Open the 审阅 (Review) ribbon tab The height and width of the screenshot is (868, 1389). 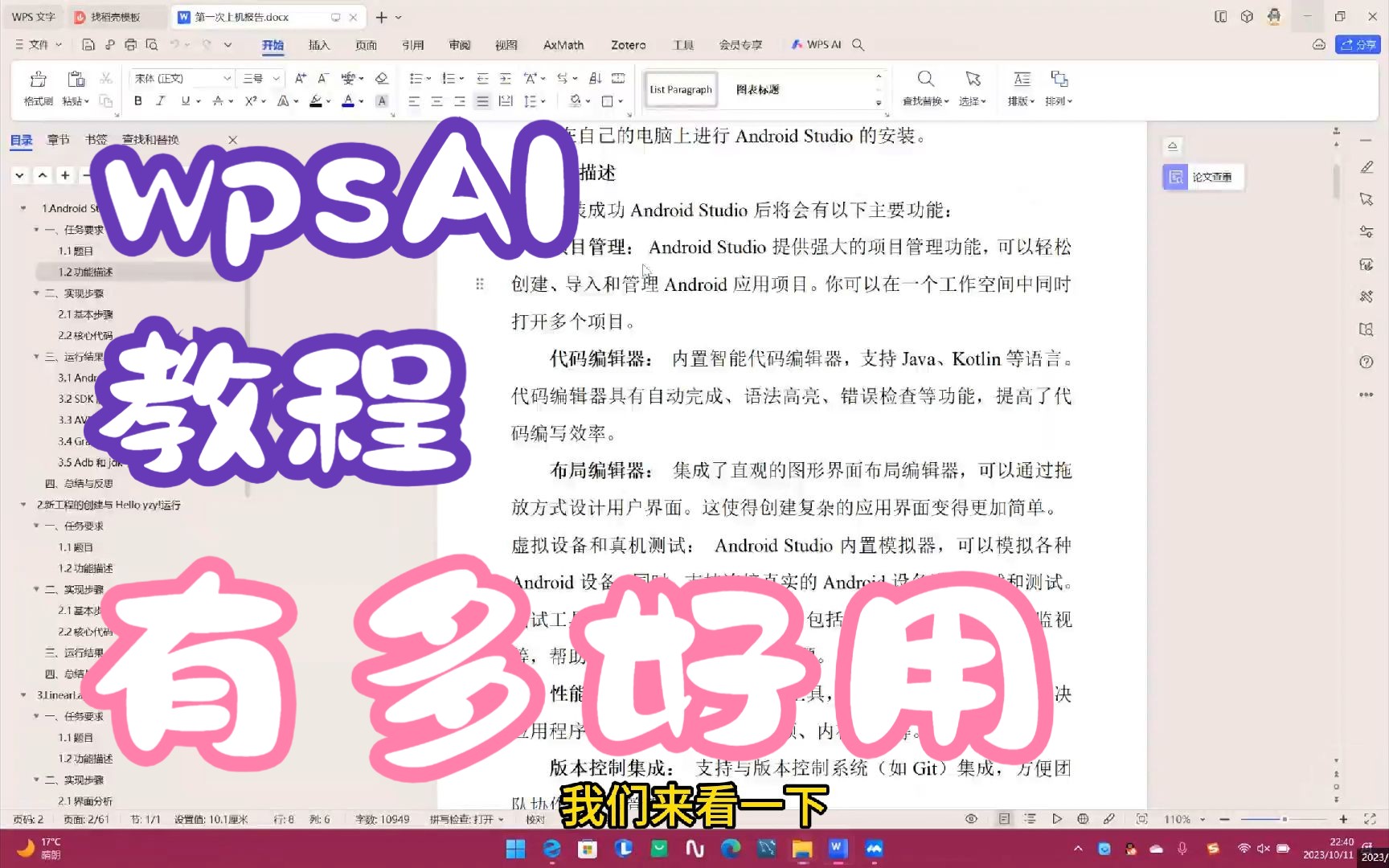[460, 45]
